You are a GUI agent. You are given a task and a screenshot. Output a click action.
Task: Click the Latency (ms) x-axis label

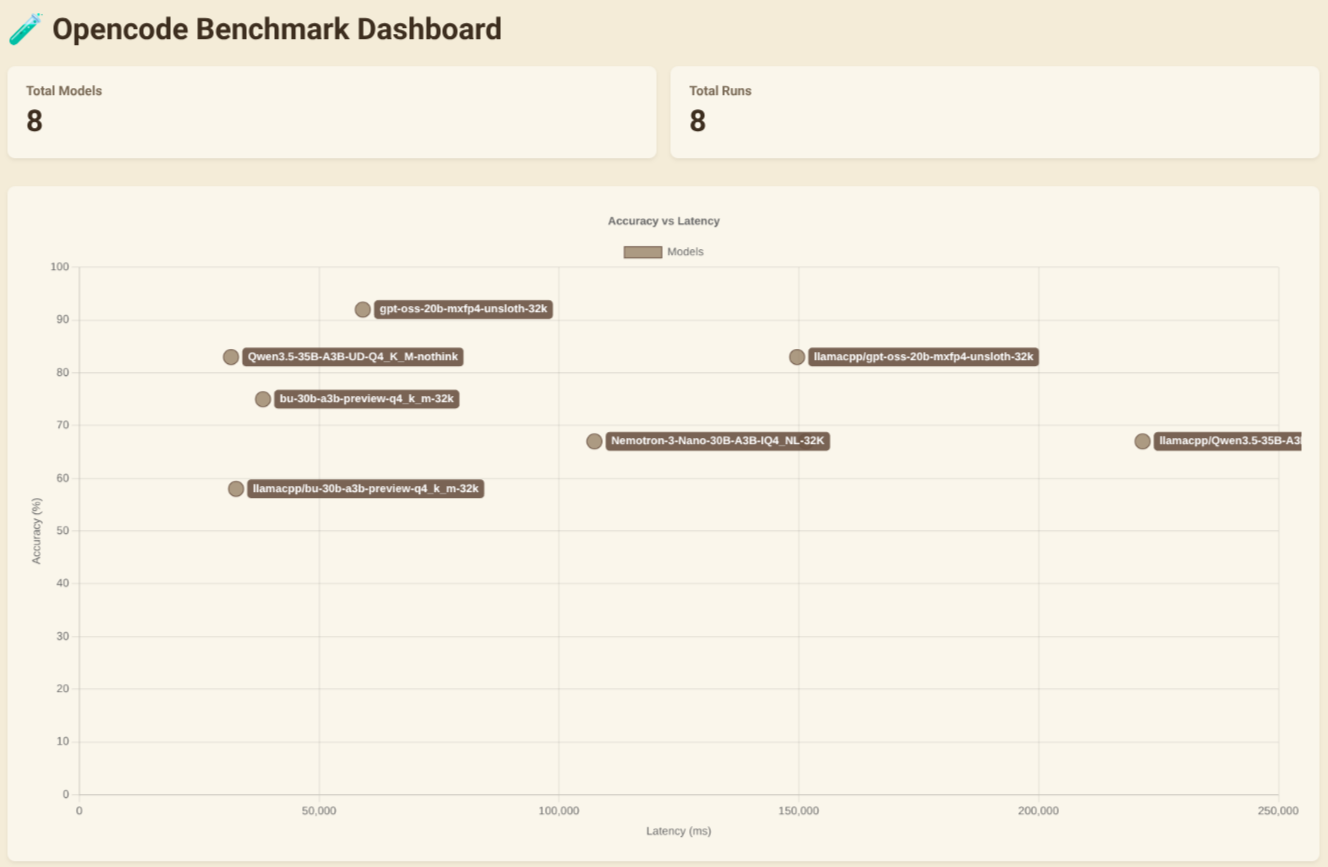pos(678,831)
